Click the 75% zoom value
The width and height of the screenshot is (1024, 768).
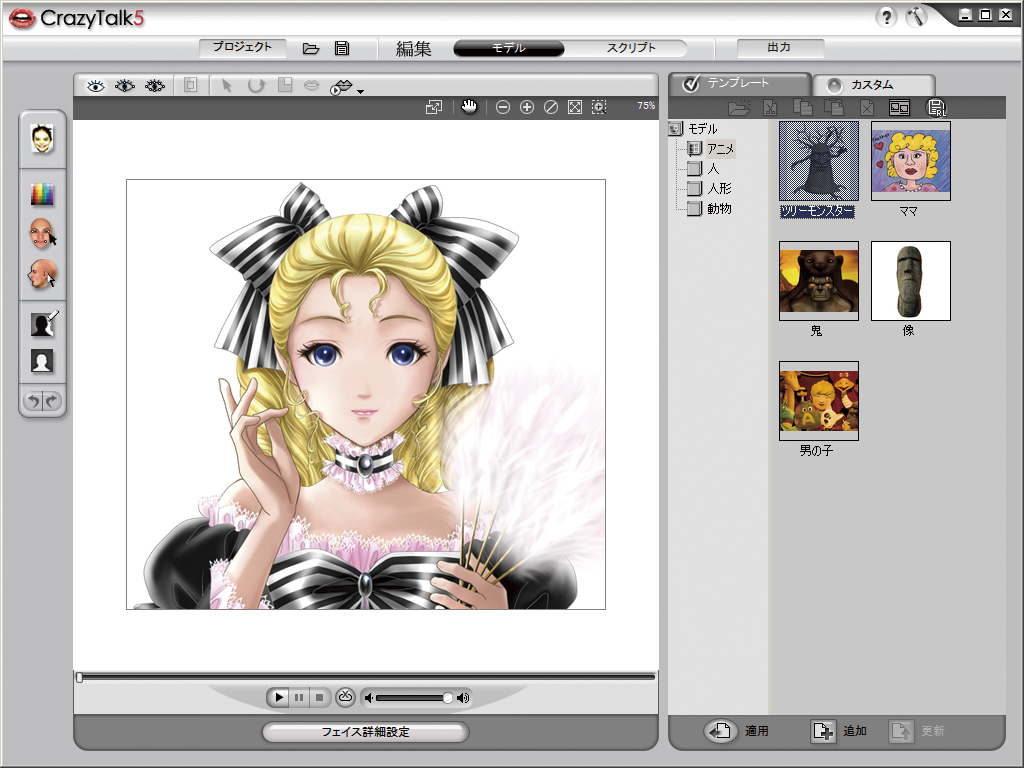pos(646,105)
